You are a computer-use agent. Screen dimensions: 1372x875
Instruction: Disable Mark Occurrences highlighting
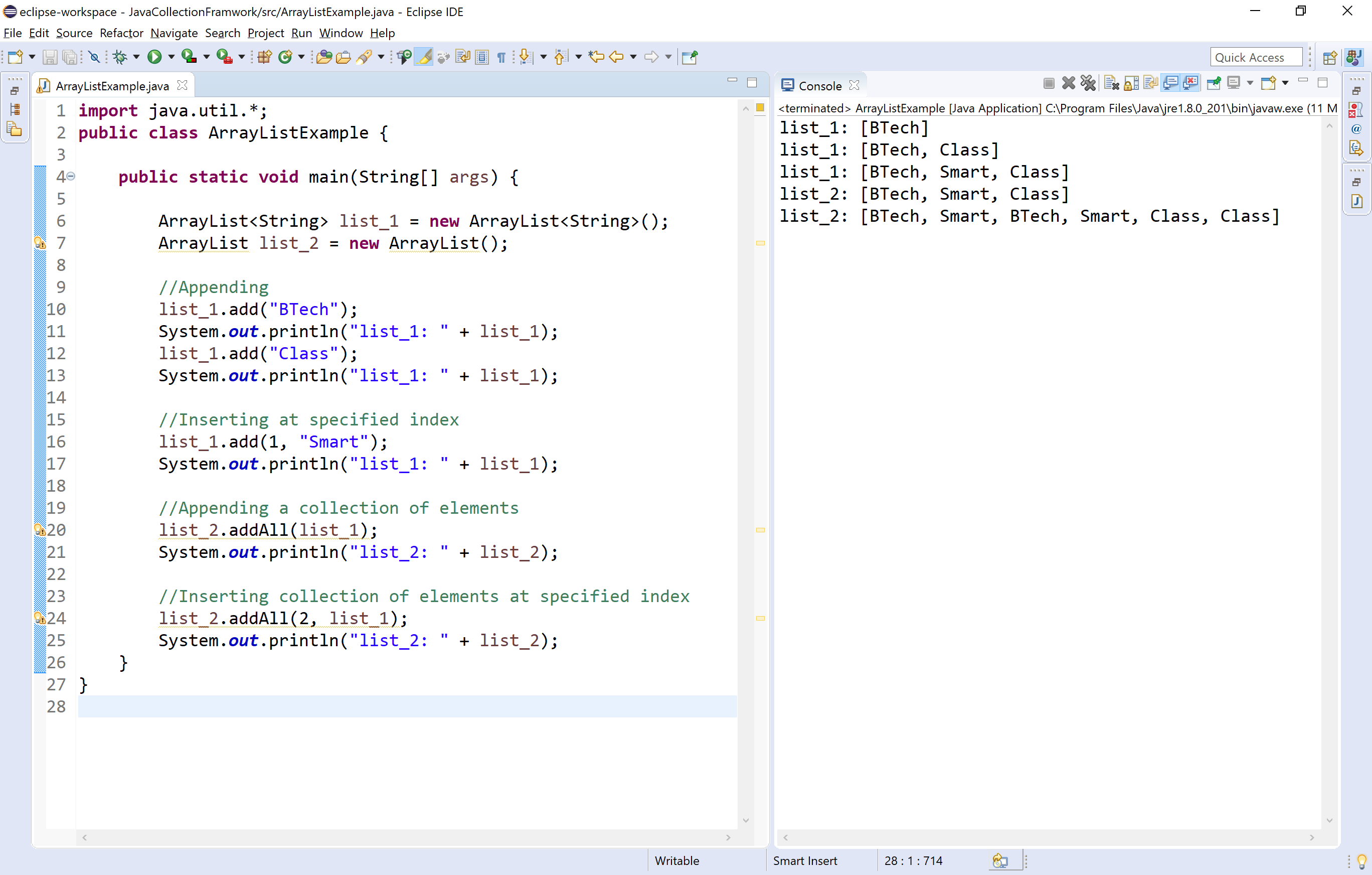(x=424, y=57)
